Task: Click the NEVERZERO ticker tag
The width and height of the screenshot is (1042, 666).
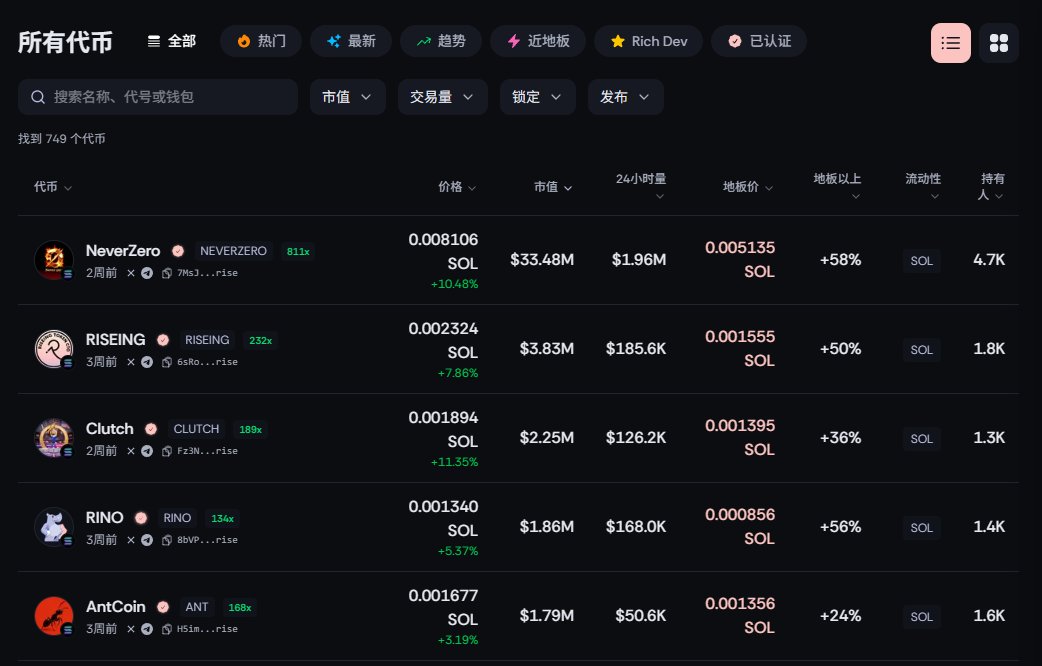Action: pos(233,251)
